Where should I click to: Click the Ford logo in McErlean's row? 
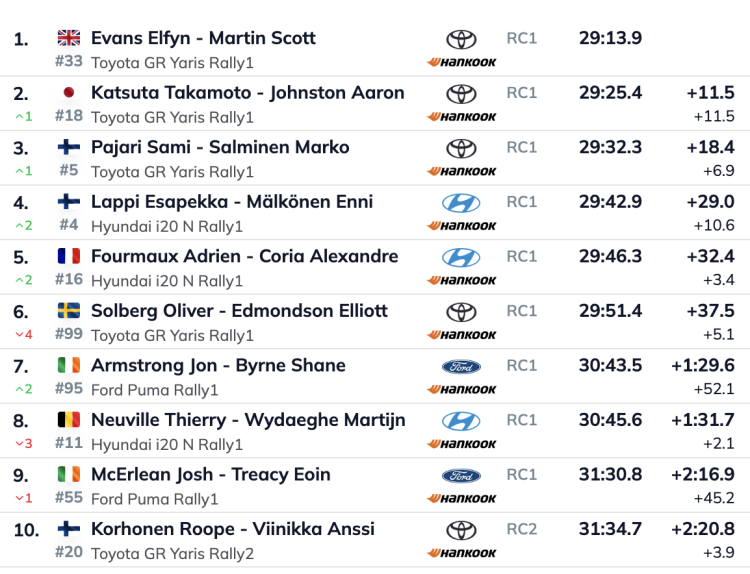tap(461, 475)
